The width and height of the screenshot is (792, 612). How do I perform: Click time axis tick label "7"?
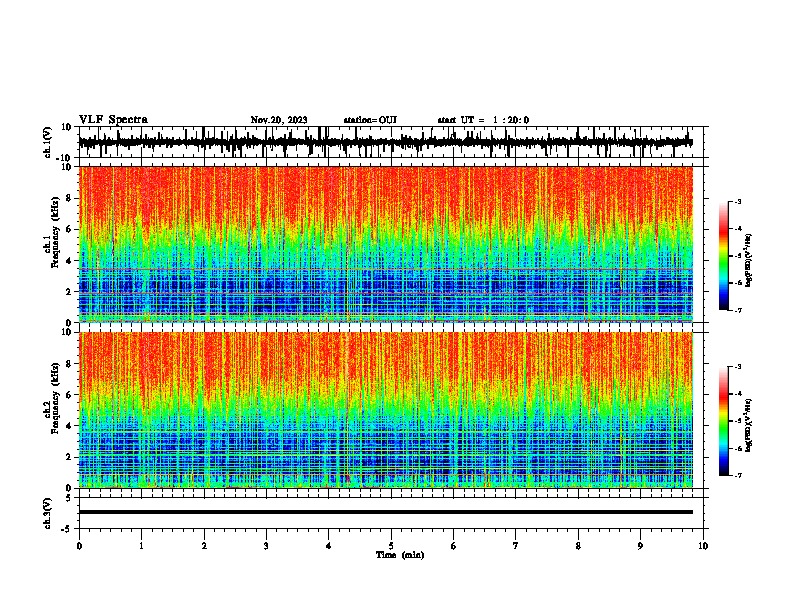[x=516, y=546]
